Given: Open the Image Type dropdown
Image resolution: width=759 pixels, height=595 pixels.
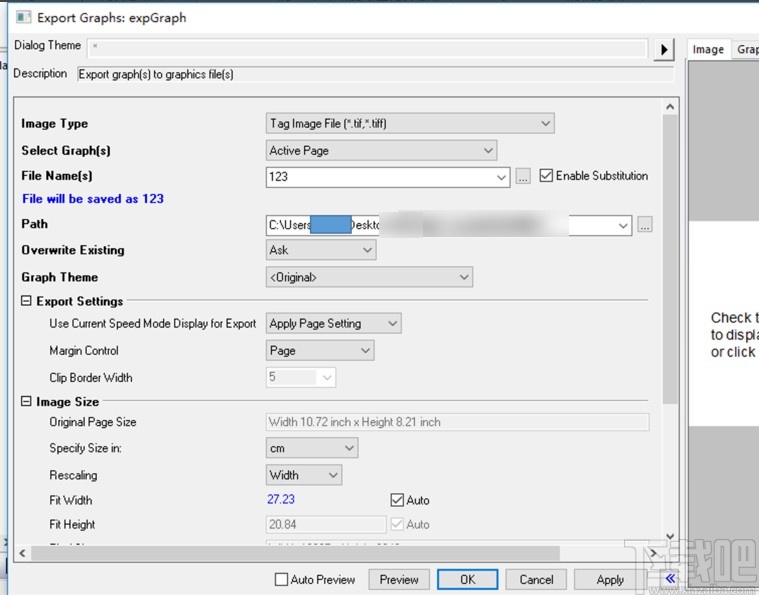Looking at the screenshot, I should 410,123.
